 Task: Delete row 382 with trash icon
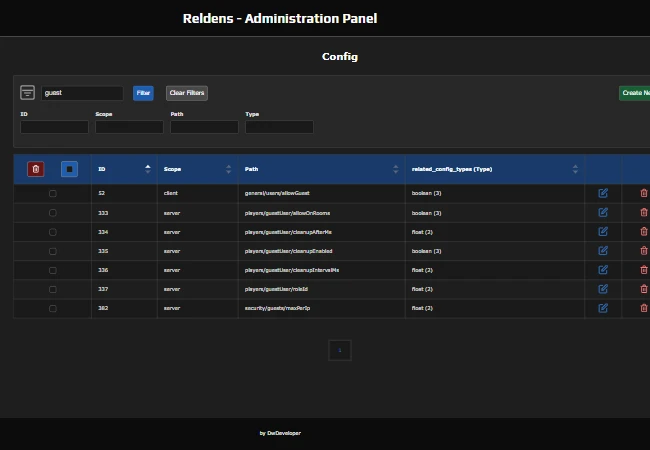click(x=644, y=308)
